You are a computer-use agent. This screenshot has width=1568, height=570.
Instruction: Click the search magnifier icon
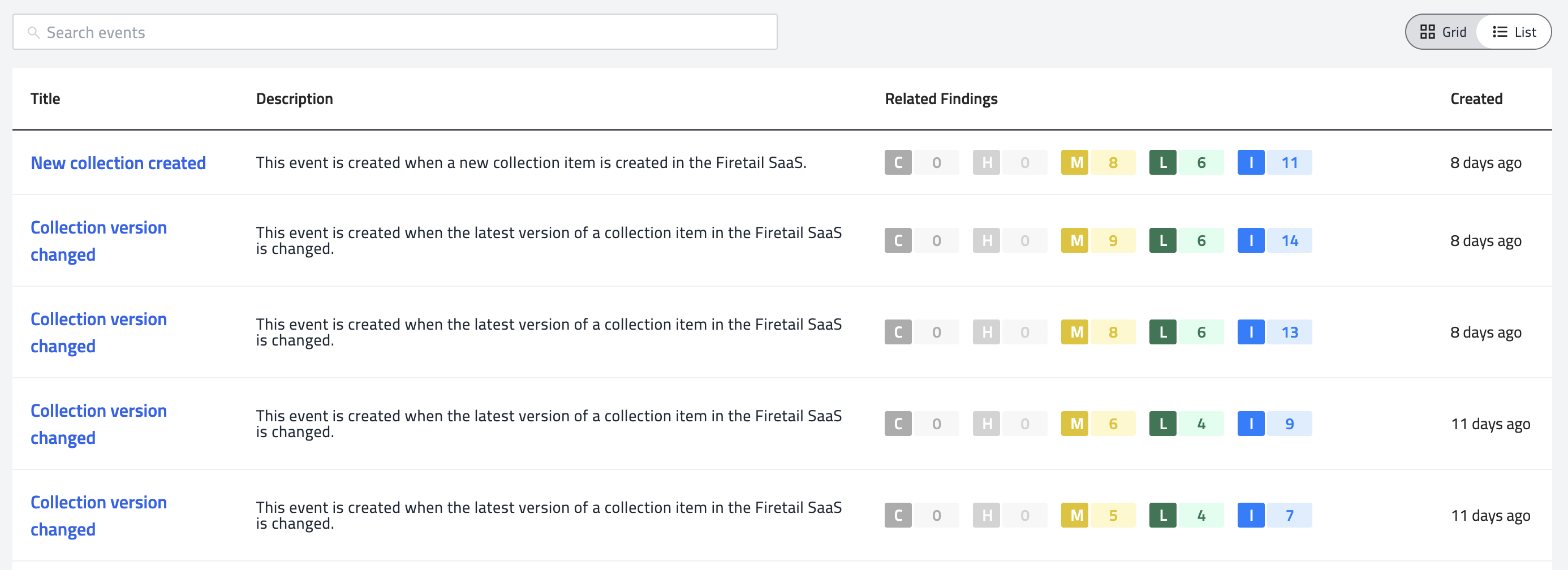[x=33, y=32]
